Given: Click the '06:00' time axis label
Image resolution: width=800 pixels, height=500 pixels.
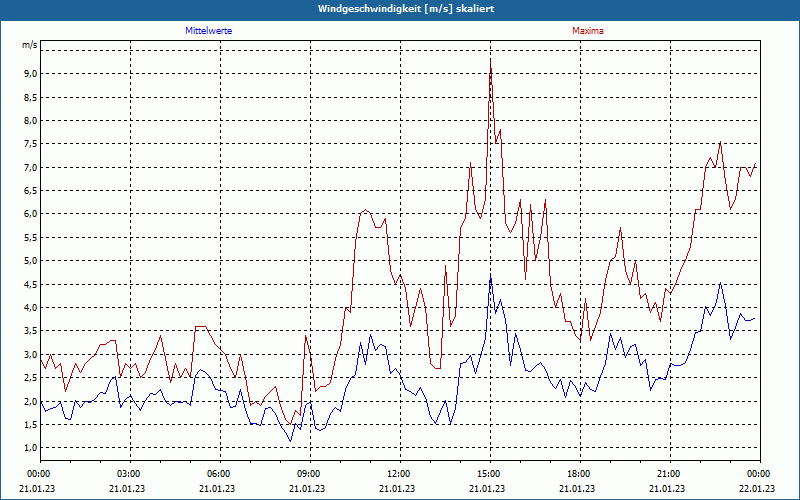Looking at the screenshot, I should click(217, 474).
